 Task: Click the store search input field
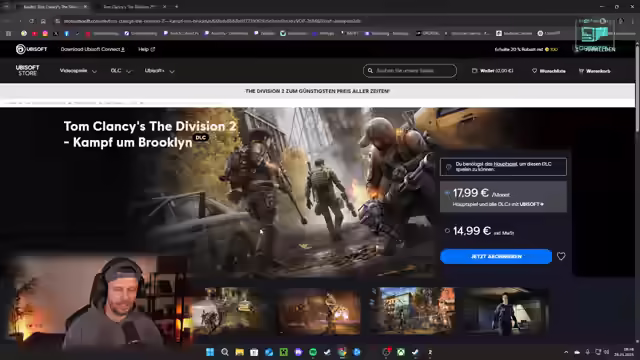click(410, 71)
